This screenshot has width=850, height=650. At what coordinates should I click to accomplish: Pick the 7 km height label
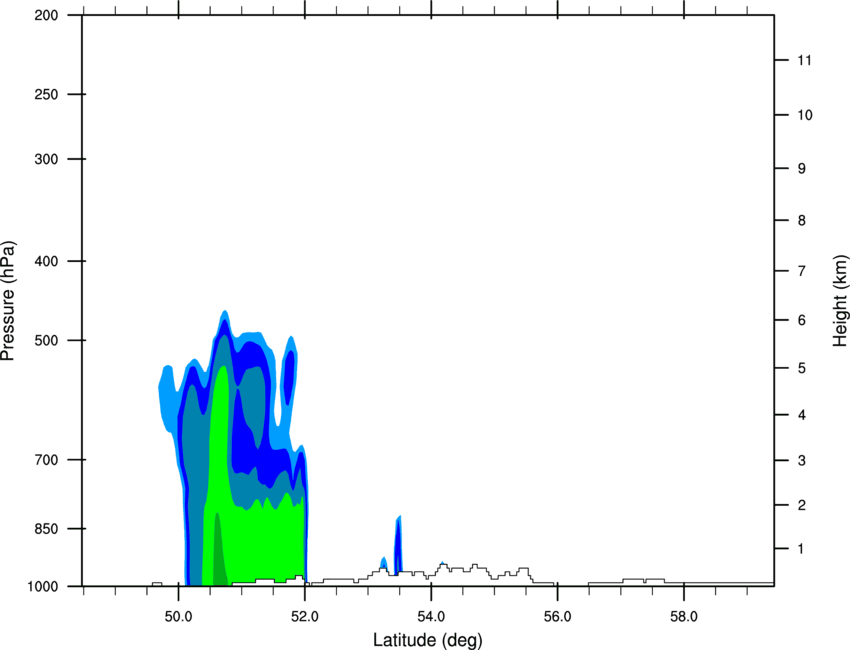click(x=802, y=271)
